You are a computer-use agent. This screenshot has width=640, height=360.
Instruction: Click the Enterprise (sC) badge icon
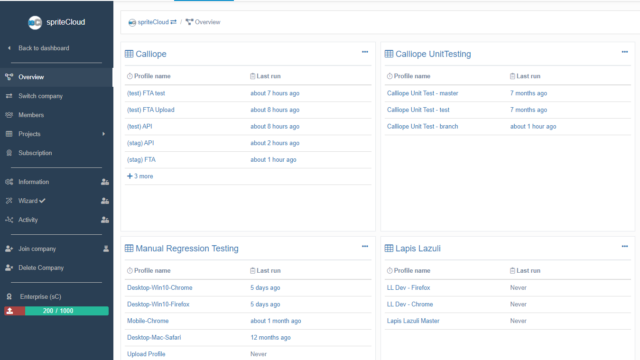pyautogui.click(x=9, y=297)
